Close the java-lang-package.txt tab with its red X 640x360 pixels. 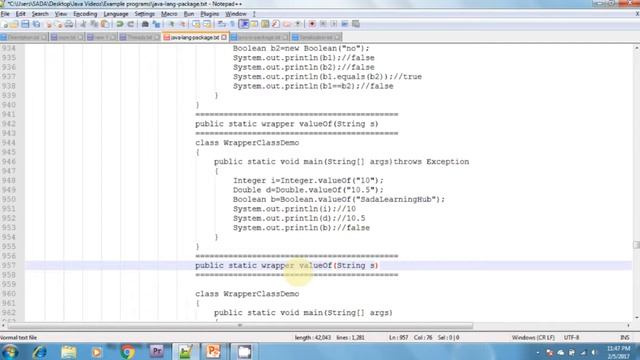pyautogui.click(x=224, y=37)
